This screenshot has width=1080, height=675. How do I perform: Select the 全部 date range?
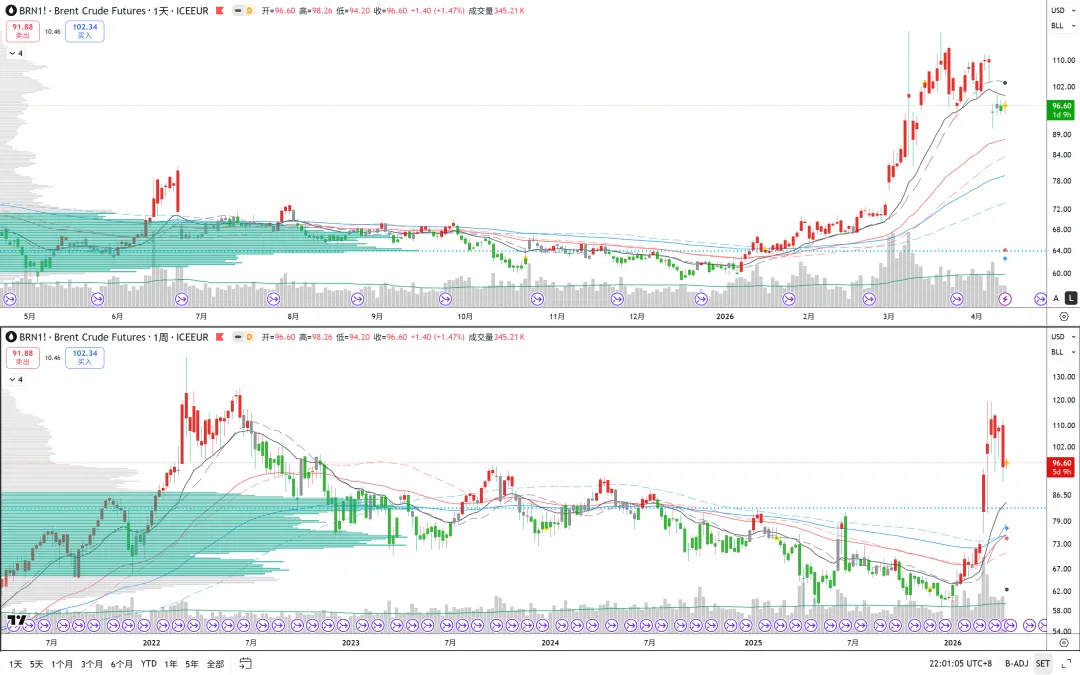216,664
